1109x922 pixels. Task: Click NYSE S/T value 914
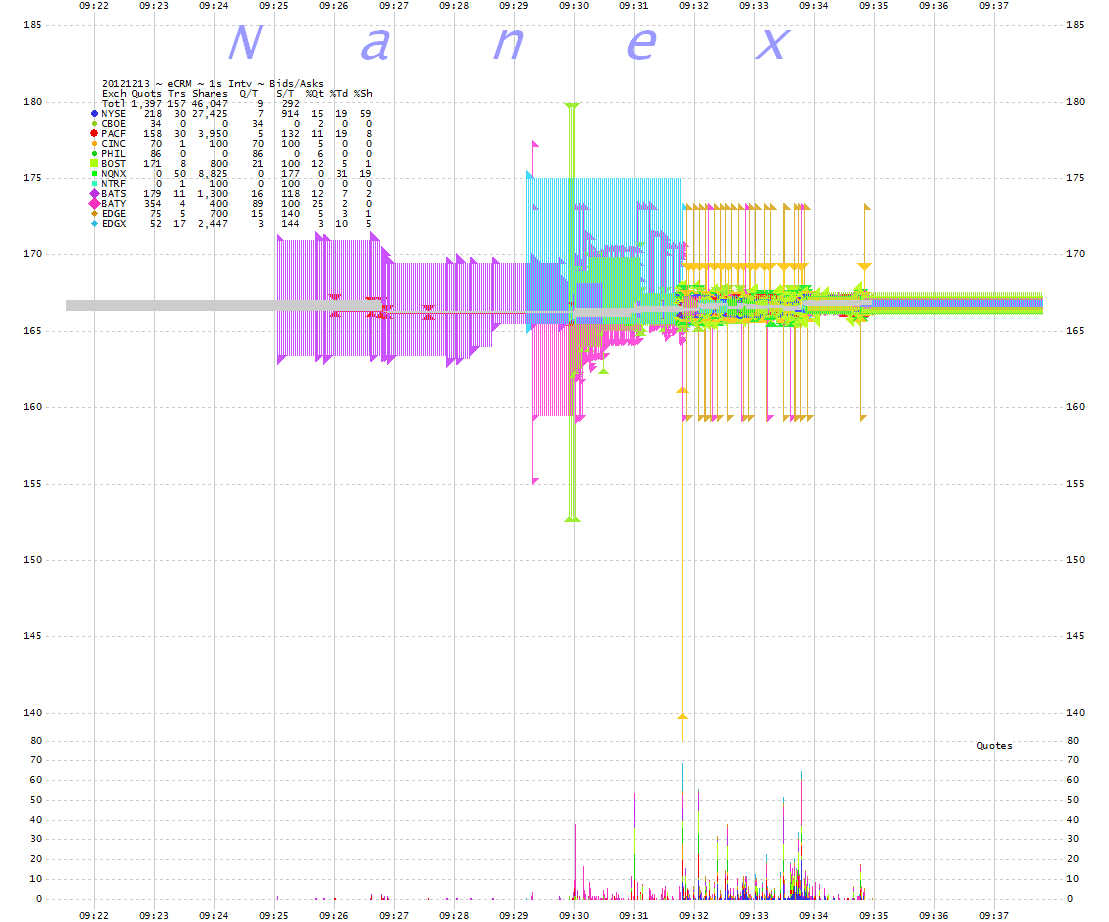291,114
